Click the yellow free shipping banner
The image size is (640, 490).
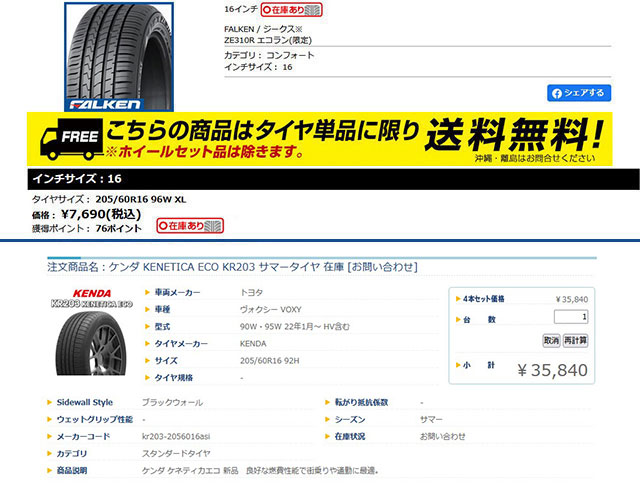pyautogui.click(x=320, y=139)
